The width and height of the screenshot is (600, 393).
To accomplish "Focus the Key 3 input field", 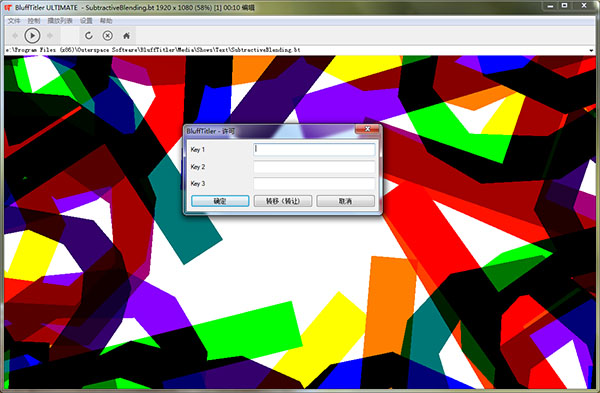I will (314, 184).
